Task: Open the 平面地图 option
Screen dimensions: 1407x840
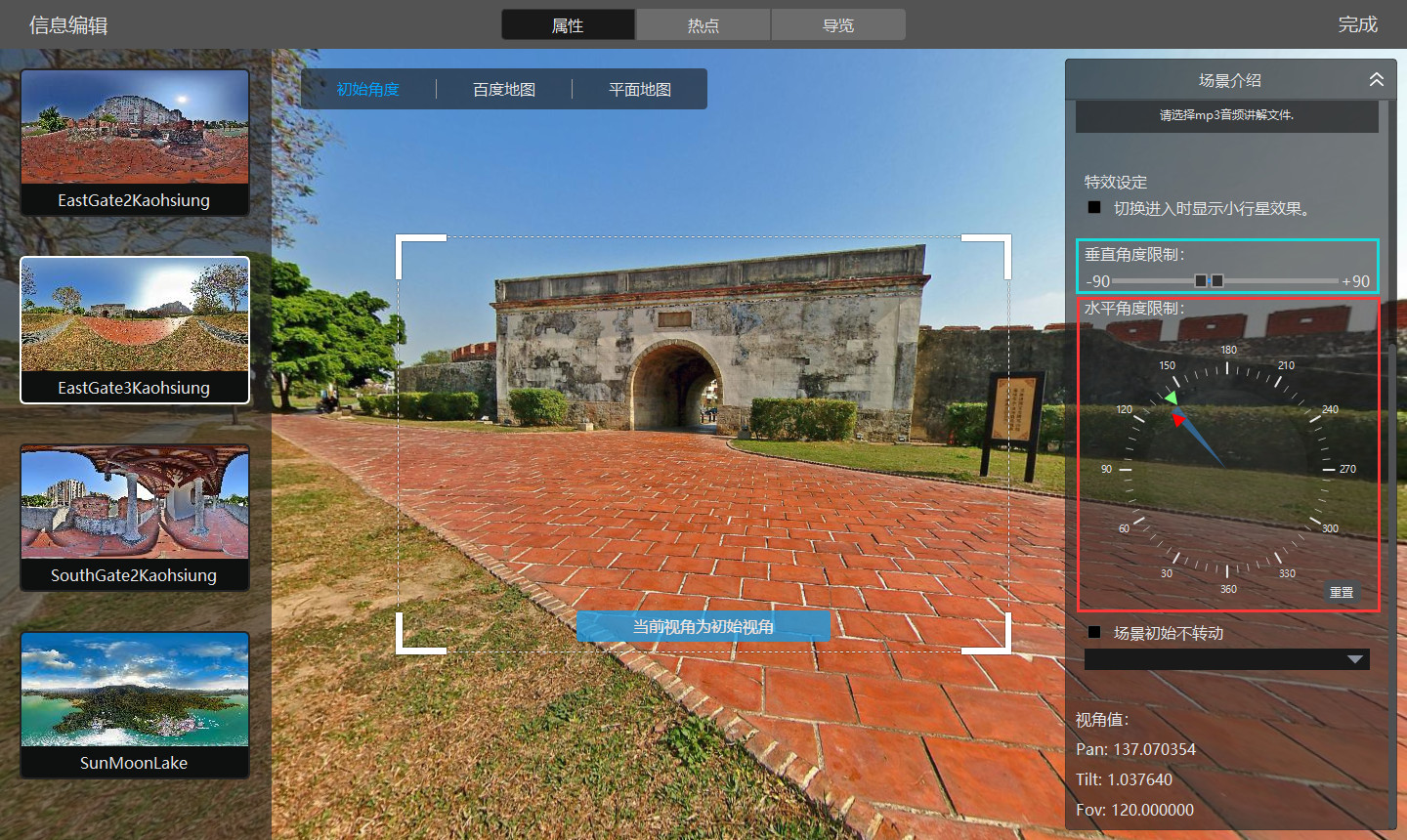Action: coord(640,90)
